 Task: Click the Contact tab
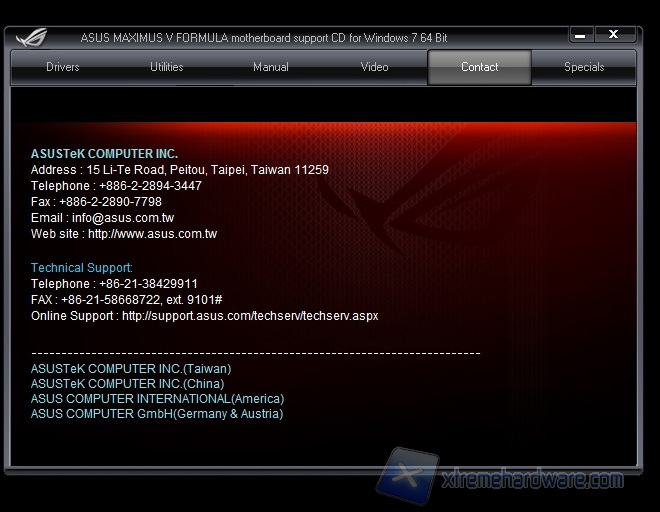(479, 67)
